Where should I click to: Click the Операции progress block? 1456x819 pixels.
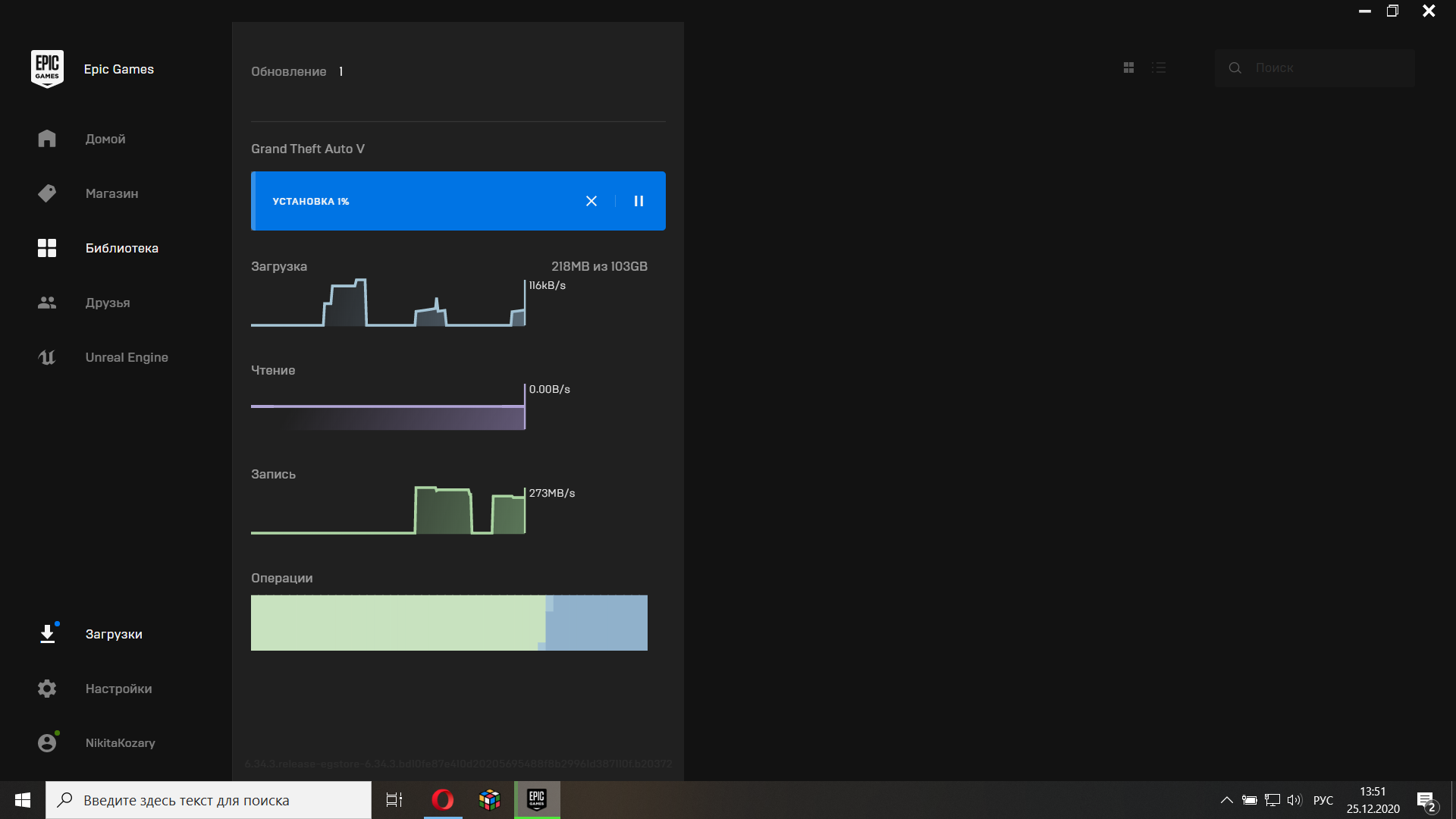[x=449, y=623]
